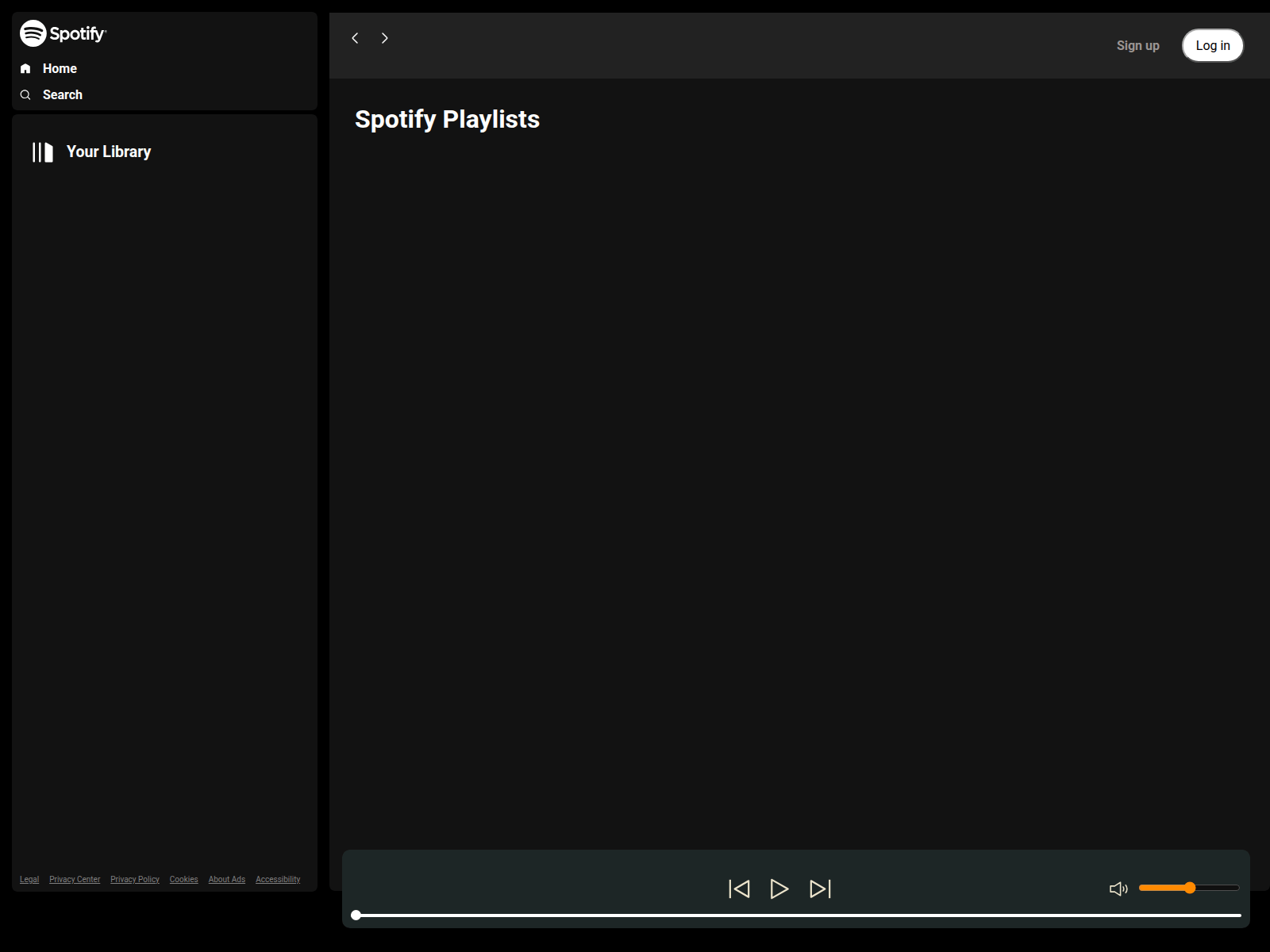Open the Accessibility link

click(278, 879)
